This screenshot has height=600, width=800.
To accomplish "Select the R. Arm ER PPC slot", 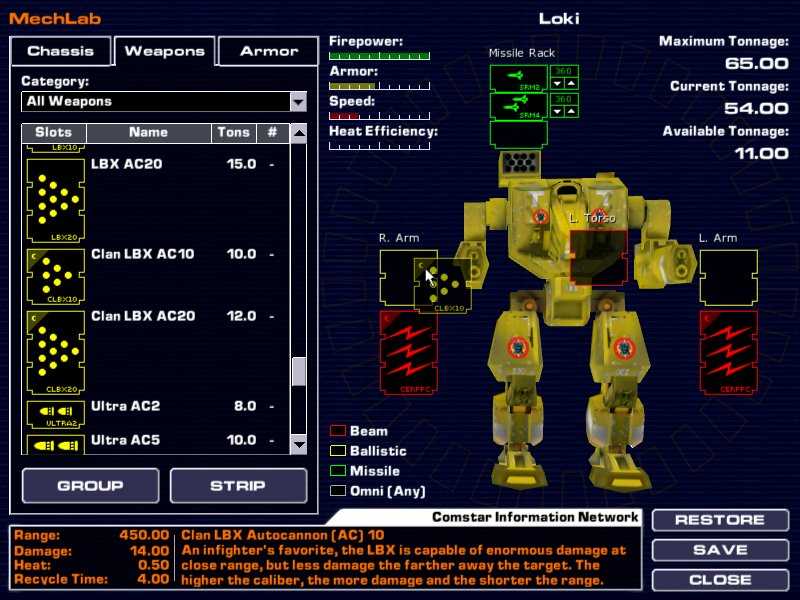I will coord(409,353).
